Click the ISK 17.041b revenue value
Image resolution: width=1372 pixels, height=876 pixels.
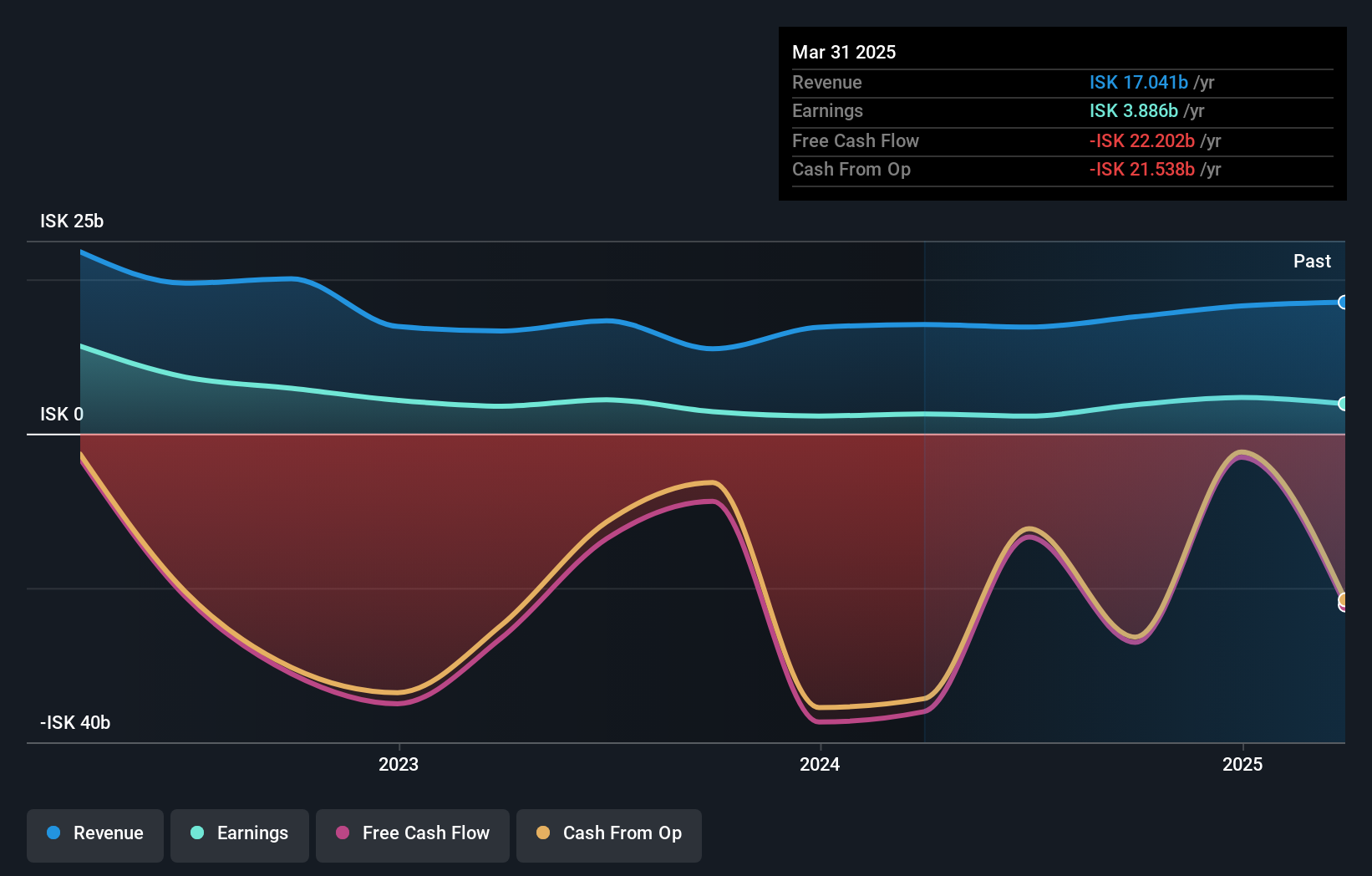pos(1139,82)
